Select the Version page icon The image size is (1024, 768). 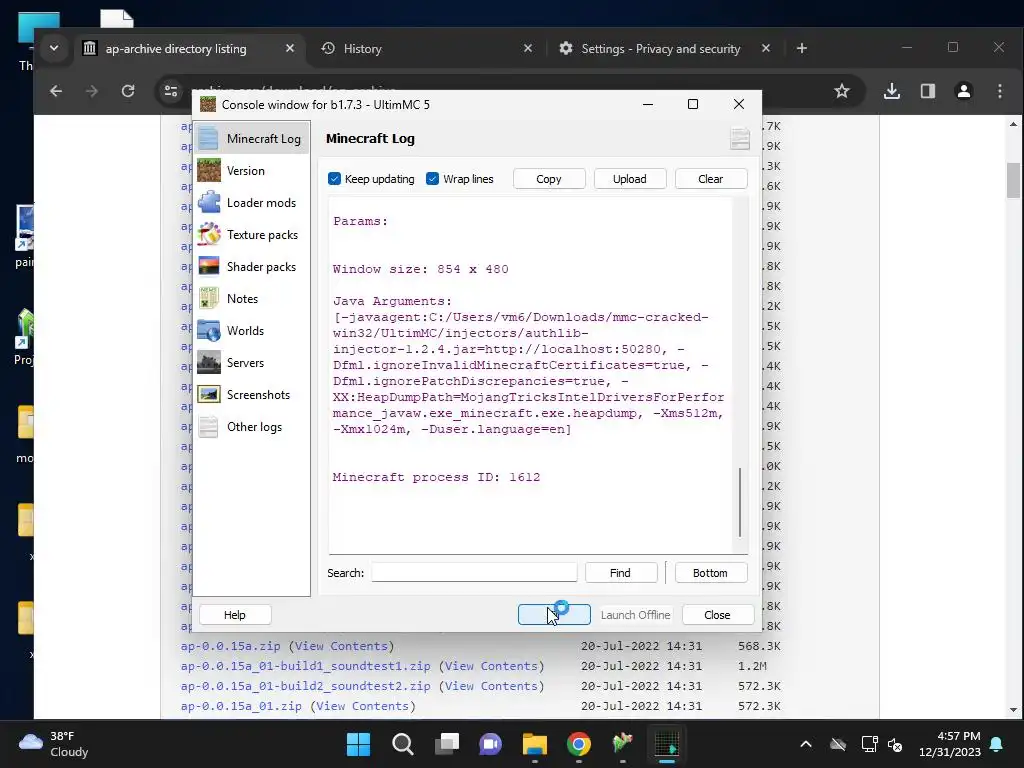pyautogui.click(x=209, y=170)
